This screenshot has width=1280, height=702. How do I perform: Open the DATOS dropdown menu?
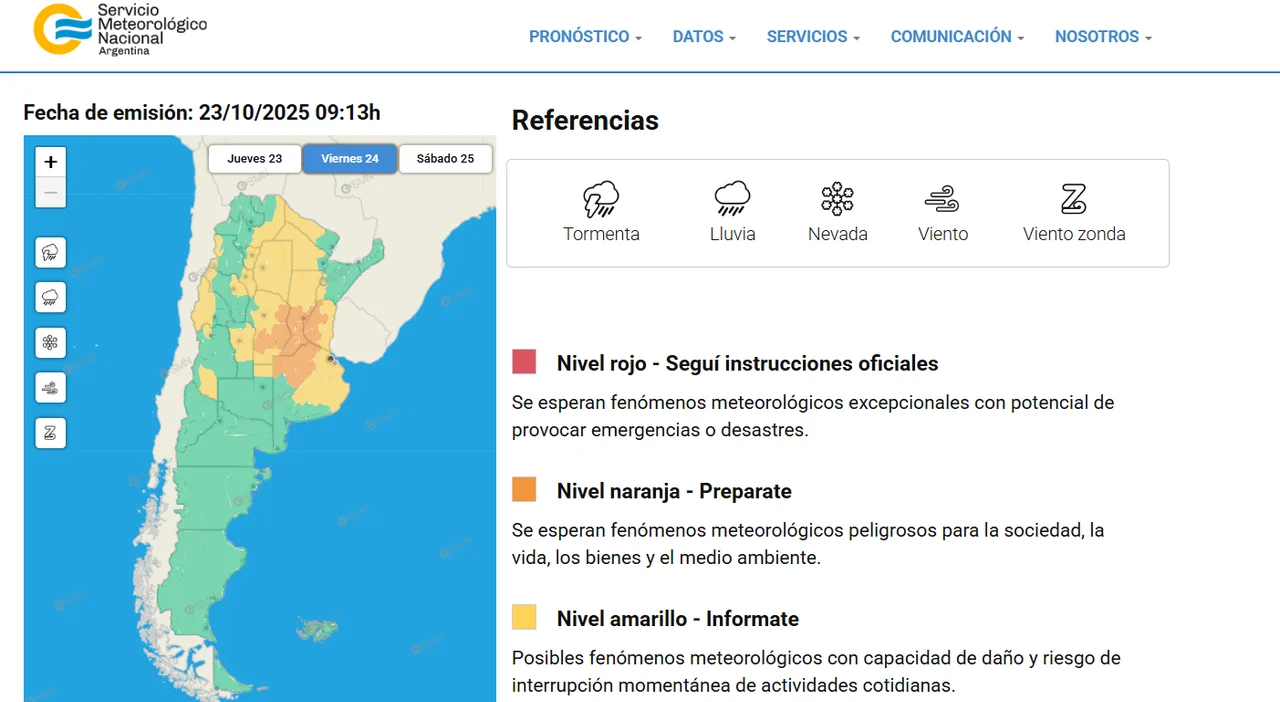tap(704, 37)
